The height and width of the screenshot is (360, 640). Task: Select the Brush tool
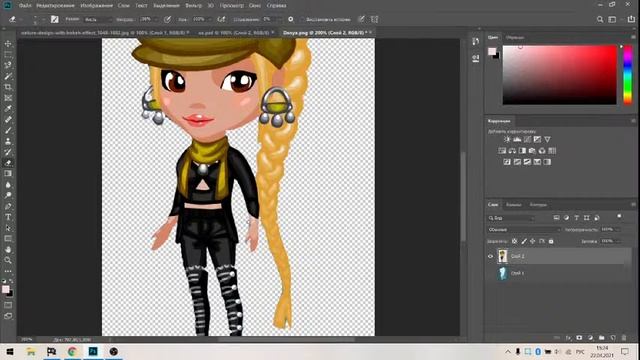pos(8,130)
